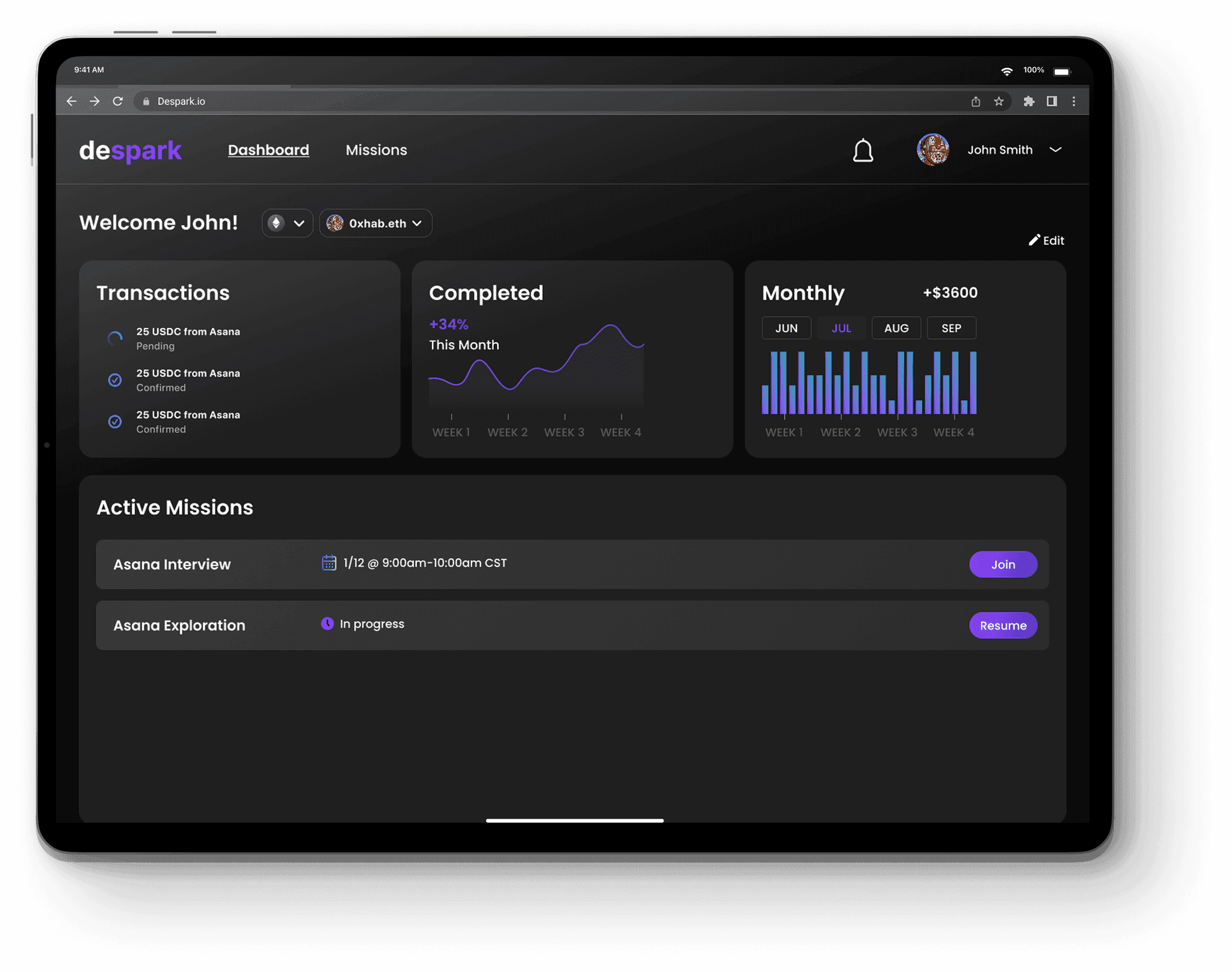Open the browser three-dot menu
The width and height of the screenshot is (1232, 972).
pos(1074,101)
